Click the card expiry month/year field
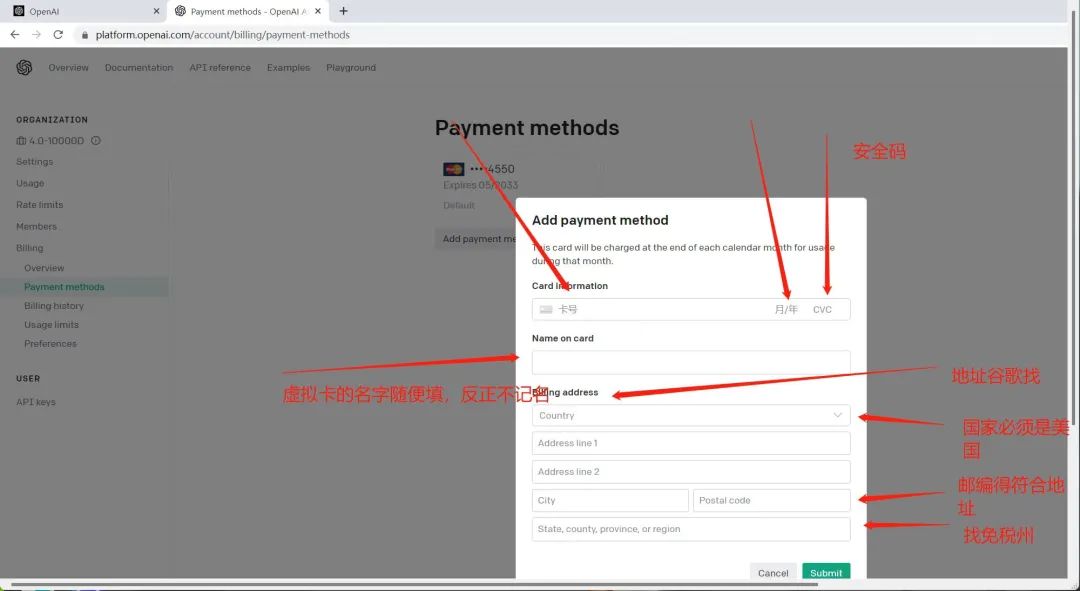Image resolution: width=1080 pixels, height=591 pixels. point(786,309)
